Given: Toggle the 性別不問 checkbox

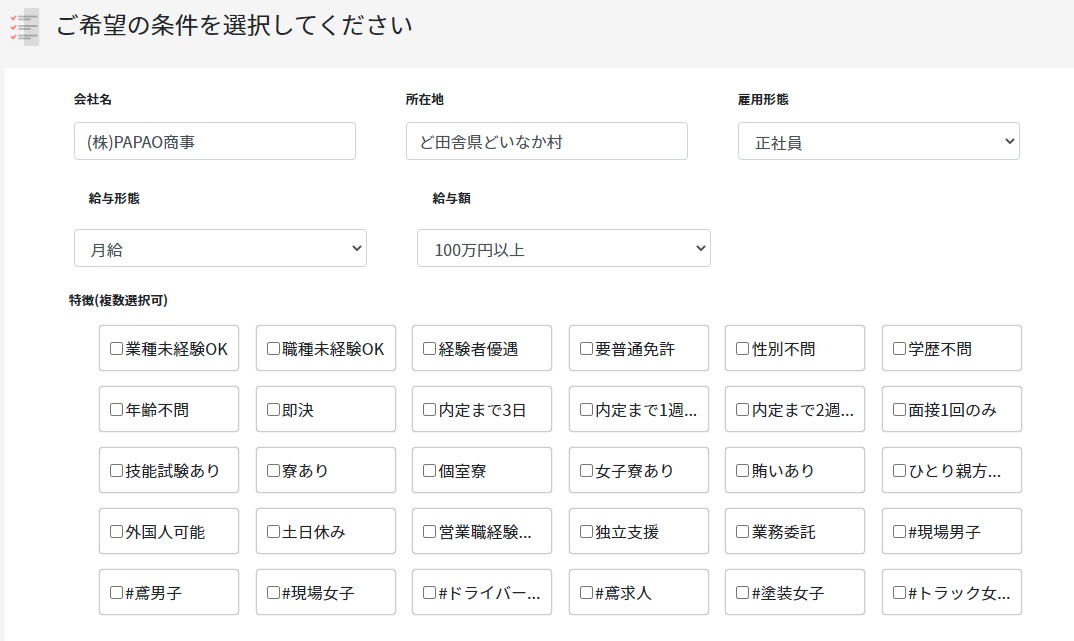Looking at the screenshot, I should click(743, 349).
